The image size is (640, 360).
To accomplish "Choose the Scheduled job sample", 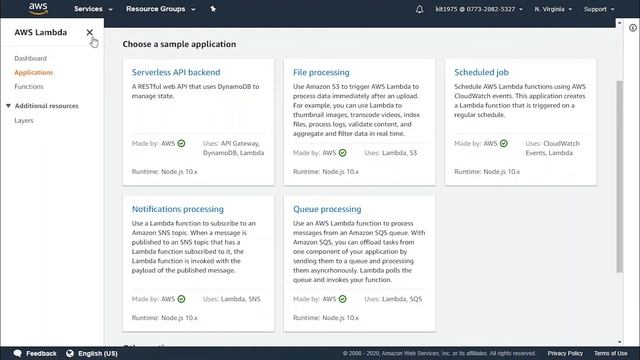I will pos(481,72).
